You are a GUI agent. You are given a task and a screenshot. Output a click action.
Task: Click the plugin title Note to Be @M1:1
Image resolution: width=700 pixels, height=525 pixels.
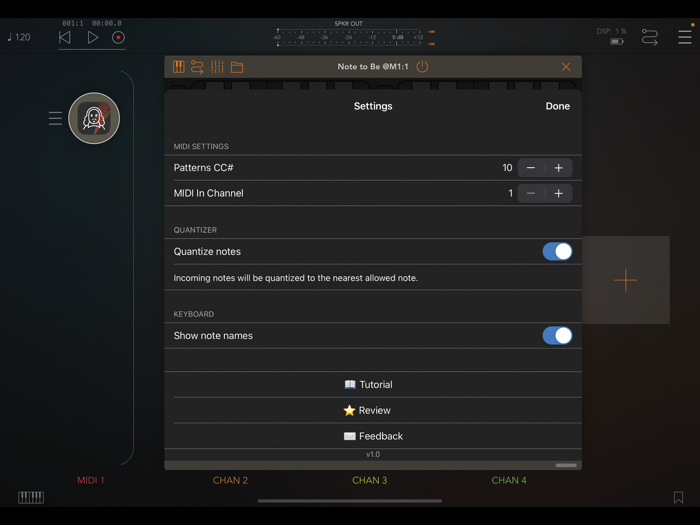[373, 67]
